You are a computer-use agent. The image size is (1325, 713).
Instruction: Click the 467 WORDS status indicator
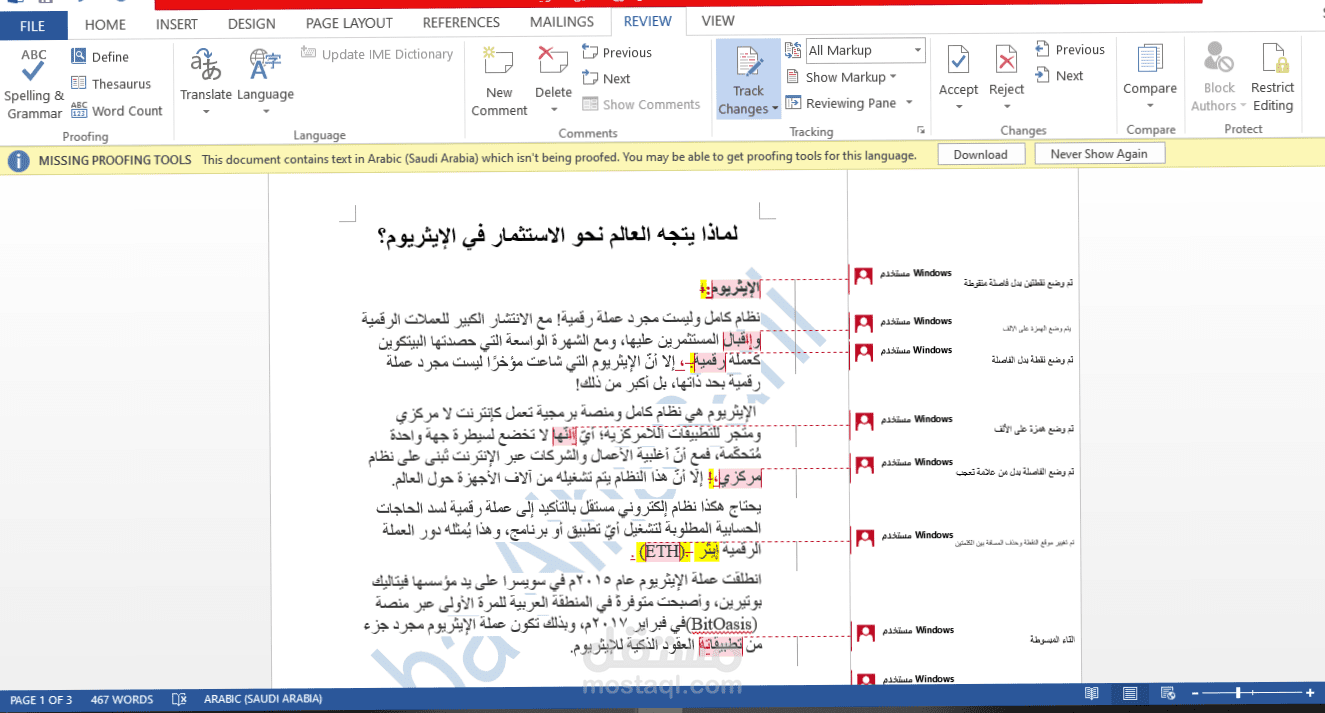(x=122, y=700)
